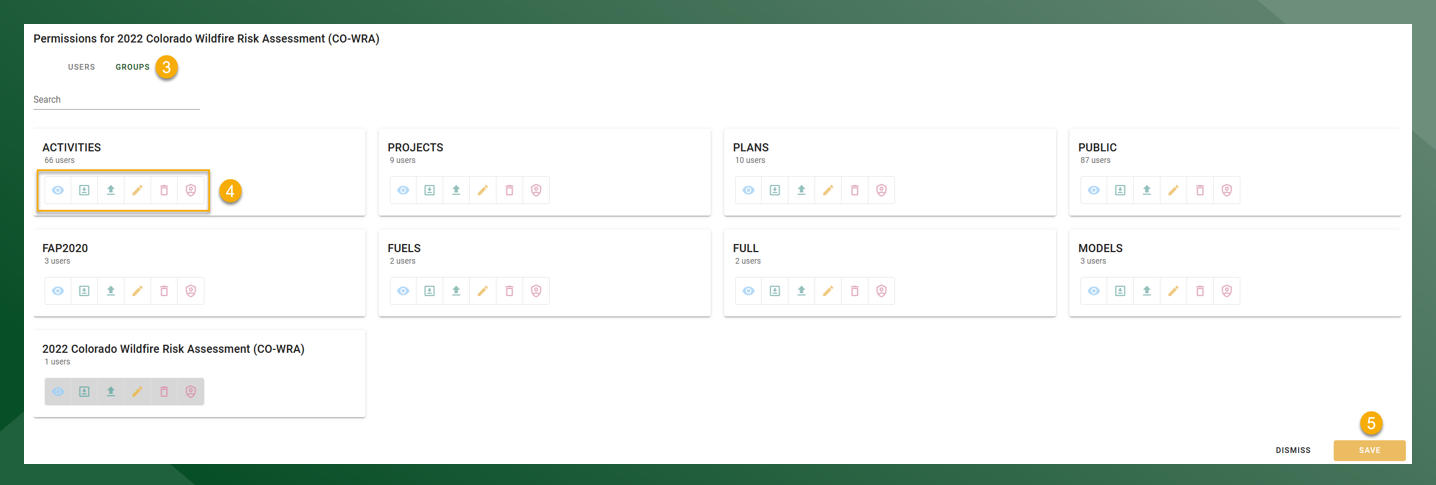1436x485 pixels.
Task: Click the SAVE button
Action: [x=1369, y=450]
